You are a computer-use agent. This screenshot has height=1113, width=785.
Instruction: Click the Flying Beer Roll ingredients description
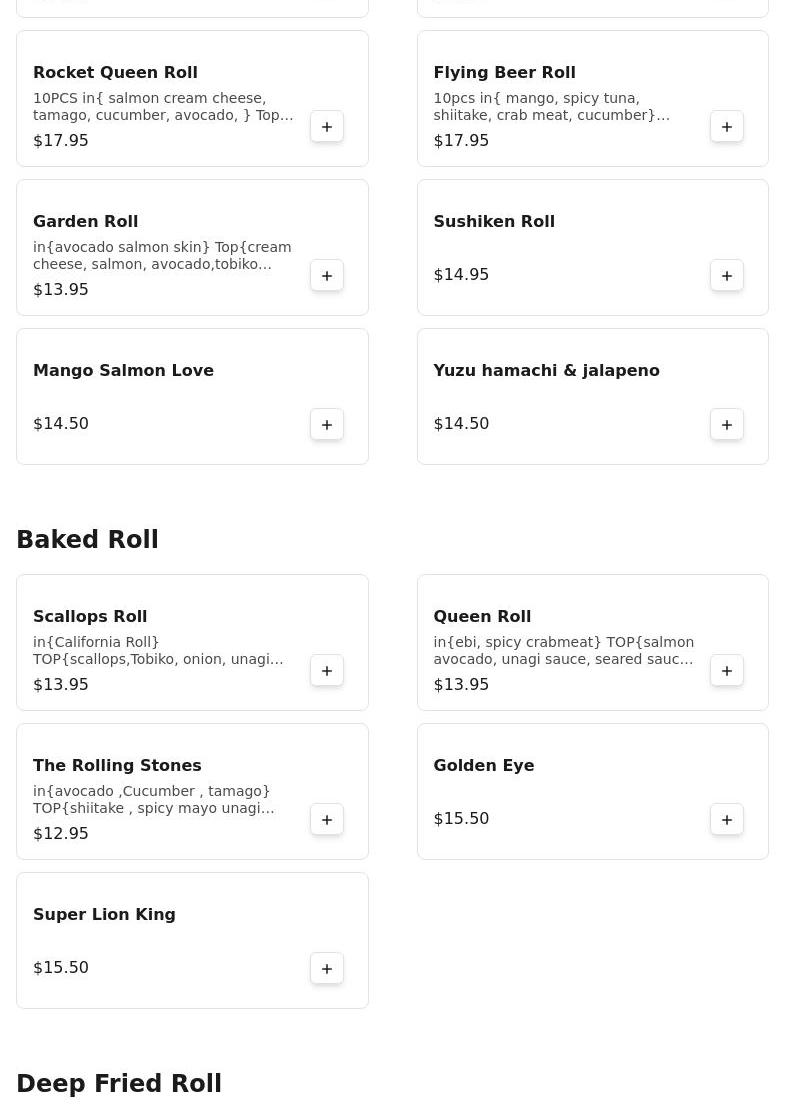click(x=551, y=107)
